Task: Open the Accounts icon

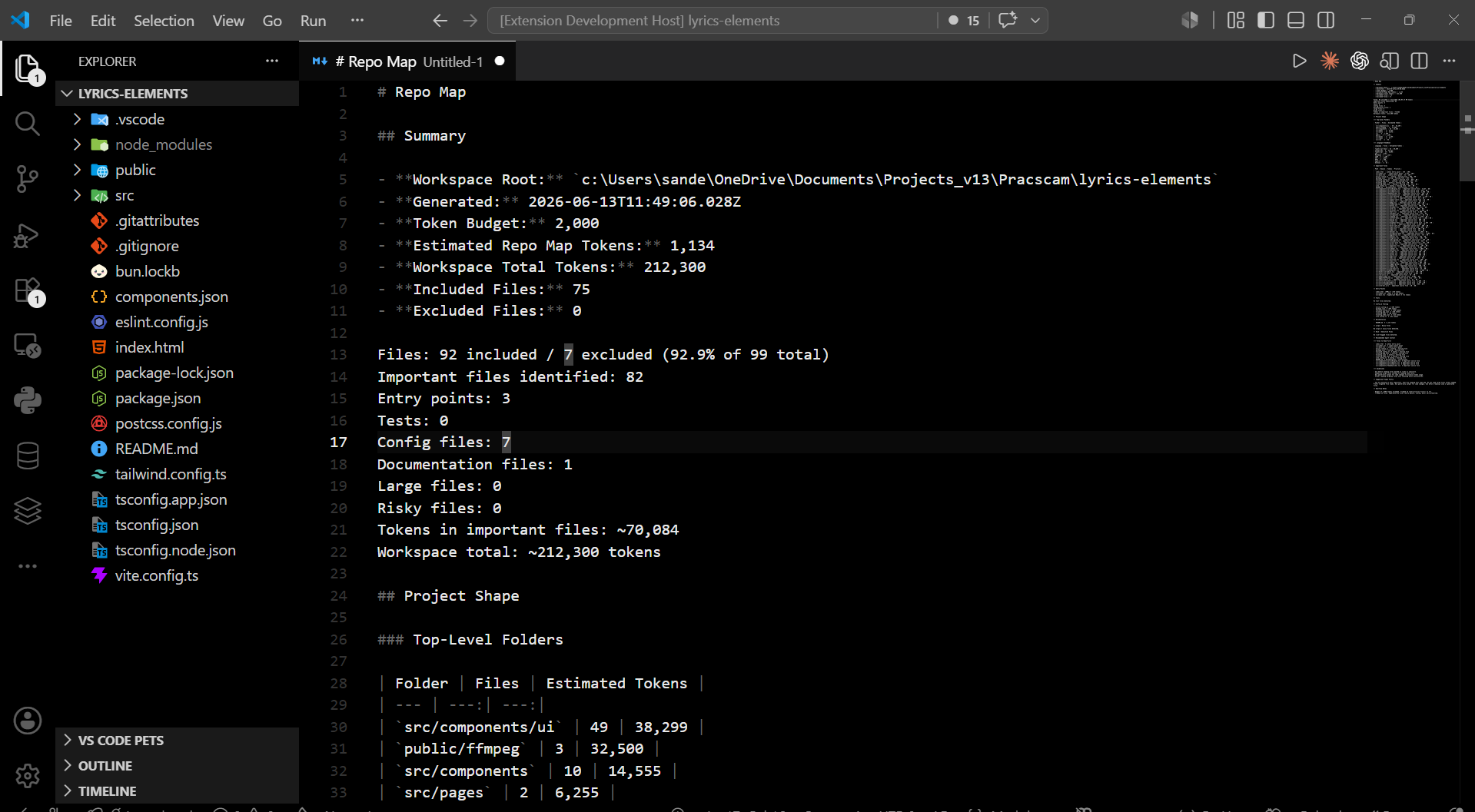Action: [28, 721]
